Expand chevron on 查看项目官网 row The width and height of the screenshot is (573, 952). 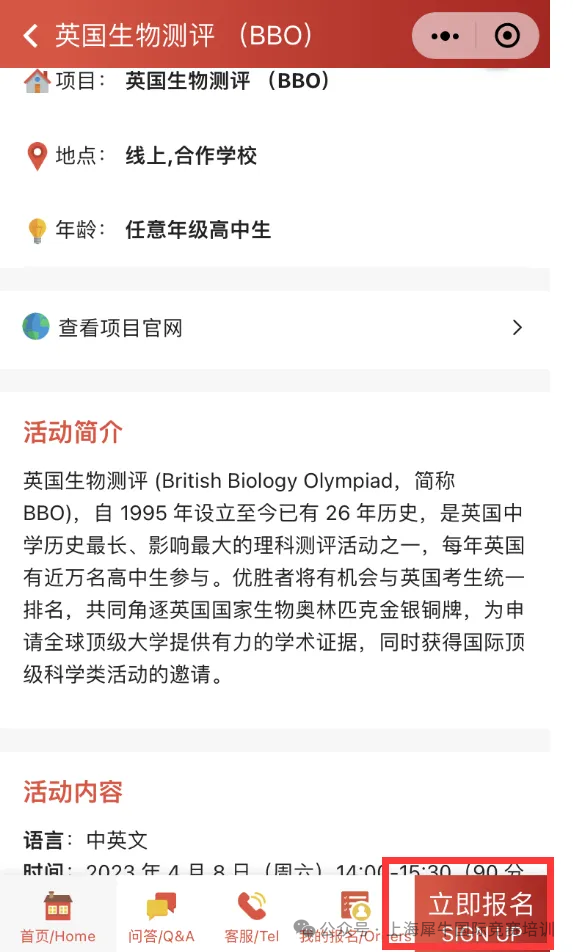[517, 328]
